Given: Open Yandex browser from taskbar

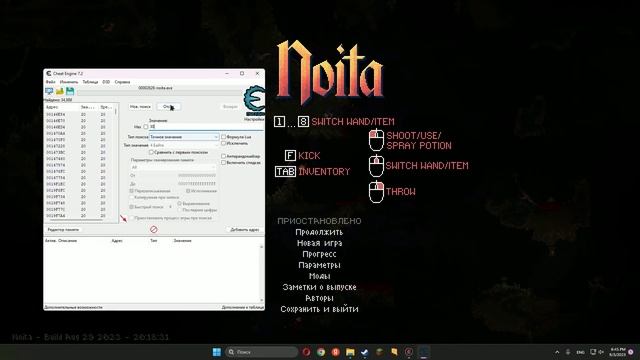Looking at the screenshot, I should pos(336,352).
